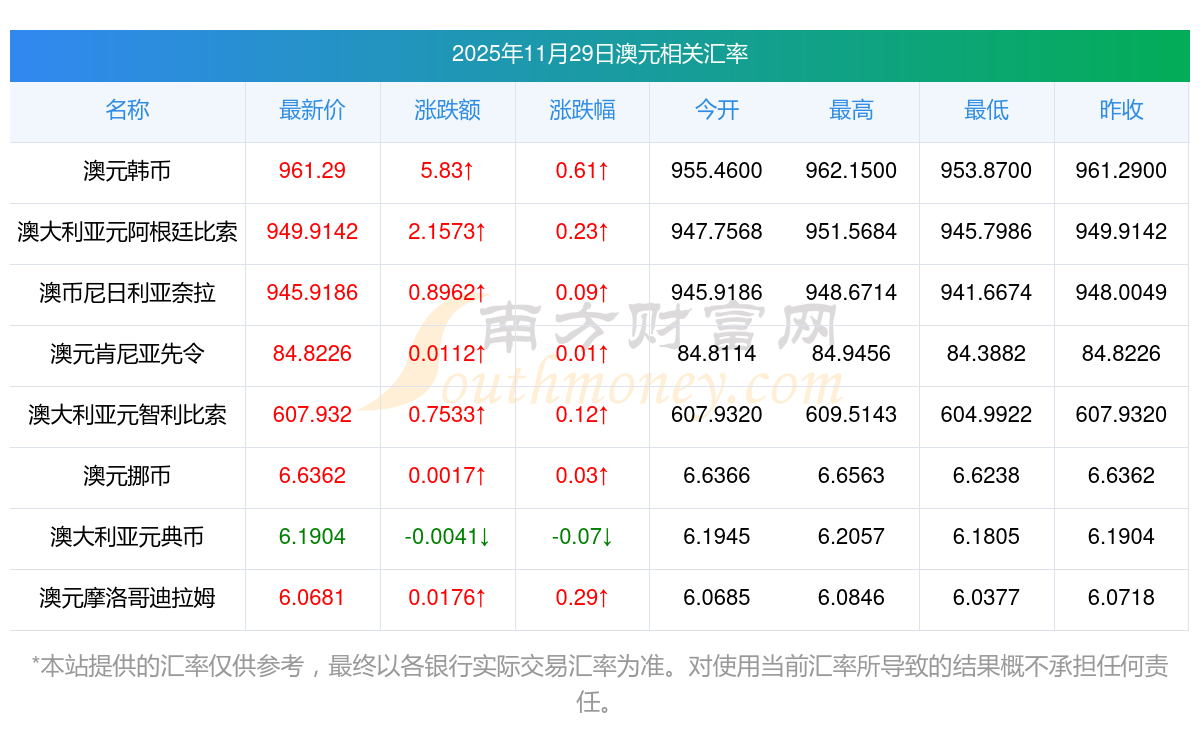Select the 澳大利亚元智利比索 row name

(127, 415)
